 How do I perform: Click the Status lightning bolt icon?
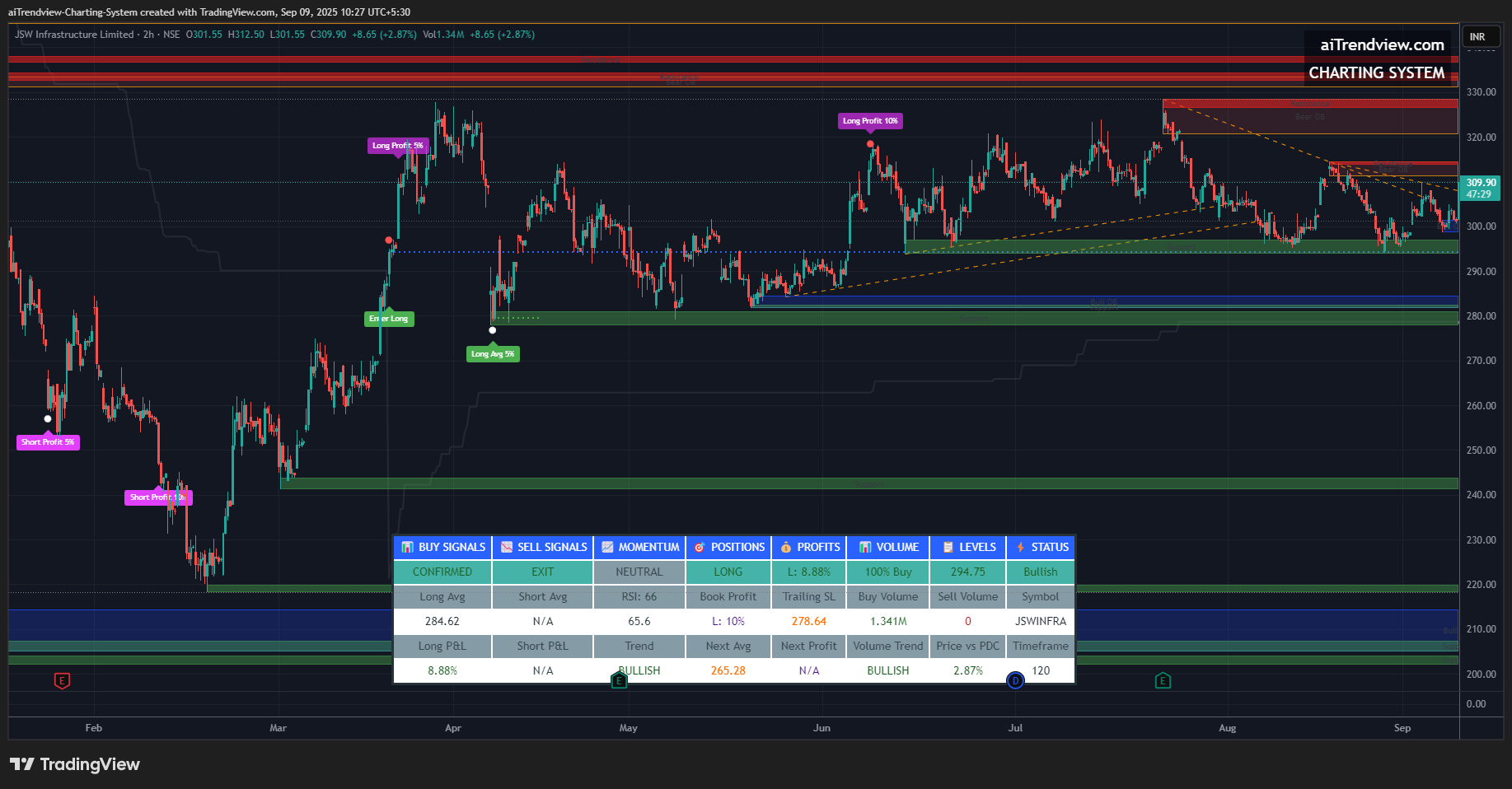[x=1020, y=547]
